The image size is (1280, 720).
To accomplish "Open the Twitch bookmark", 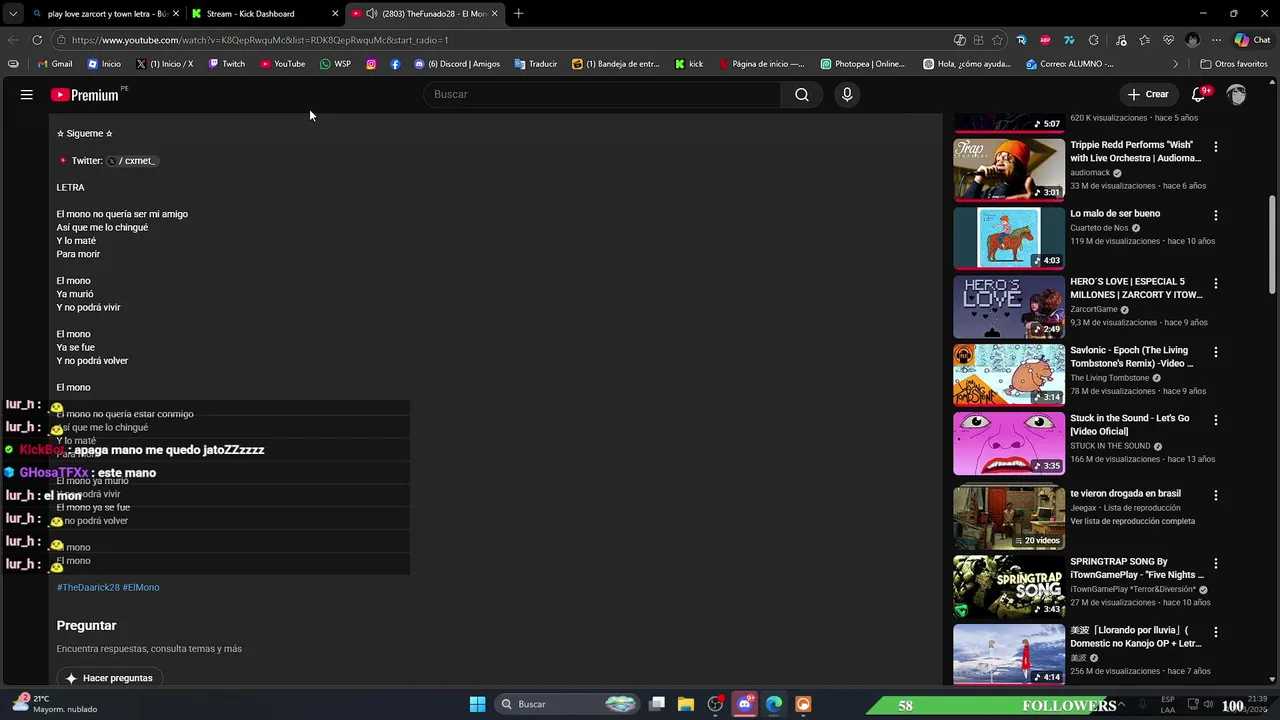I will (226, 64).
